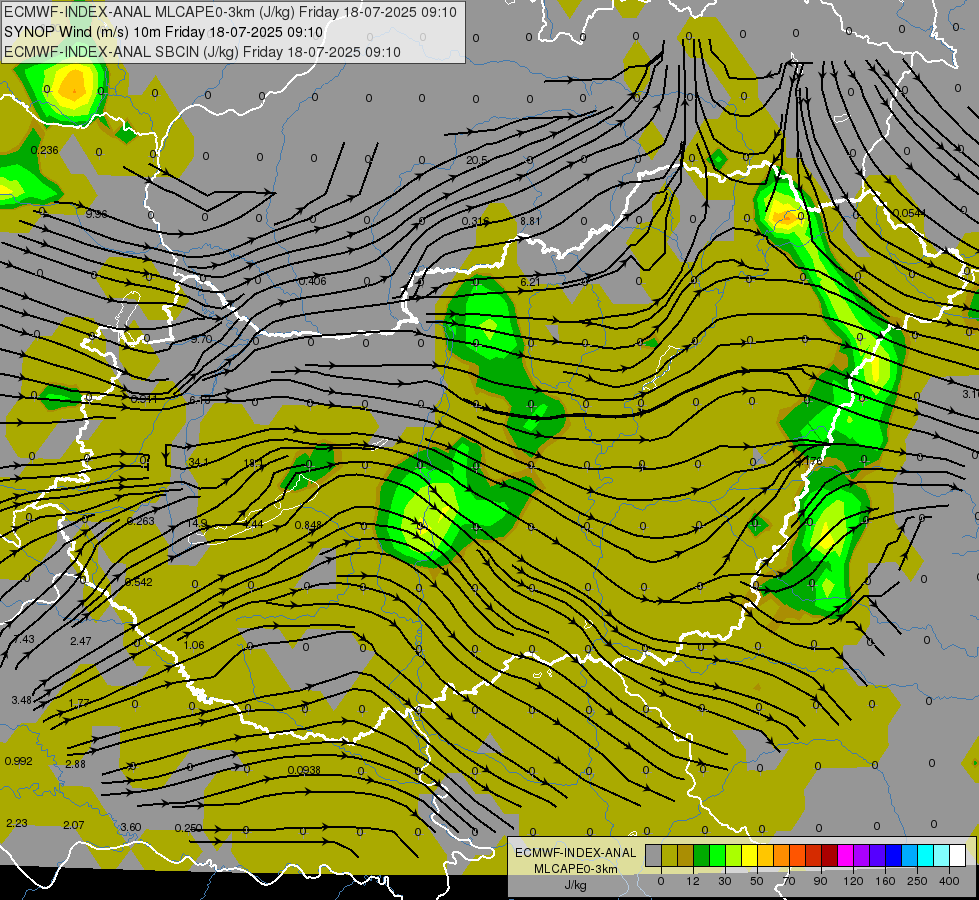Click the legend scale label 12
This screenshot has width=979, height=900.
pos(692,881)
